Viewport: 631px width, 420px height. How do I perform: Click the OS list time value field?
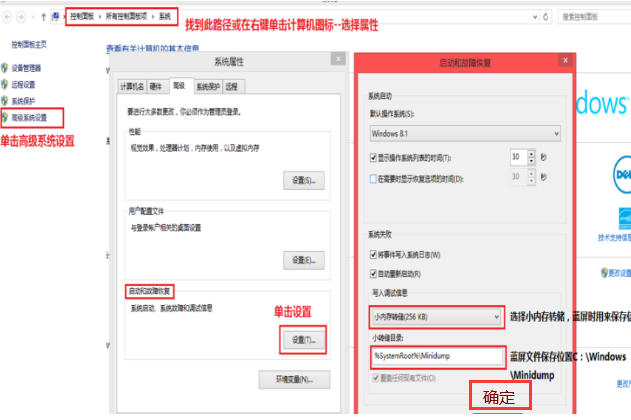tap(518, 157)
